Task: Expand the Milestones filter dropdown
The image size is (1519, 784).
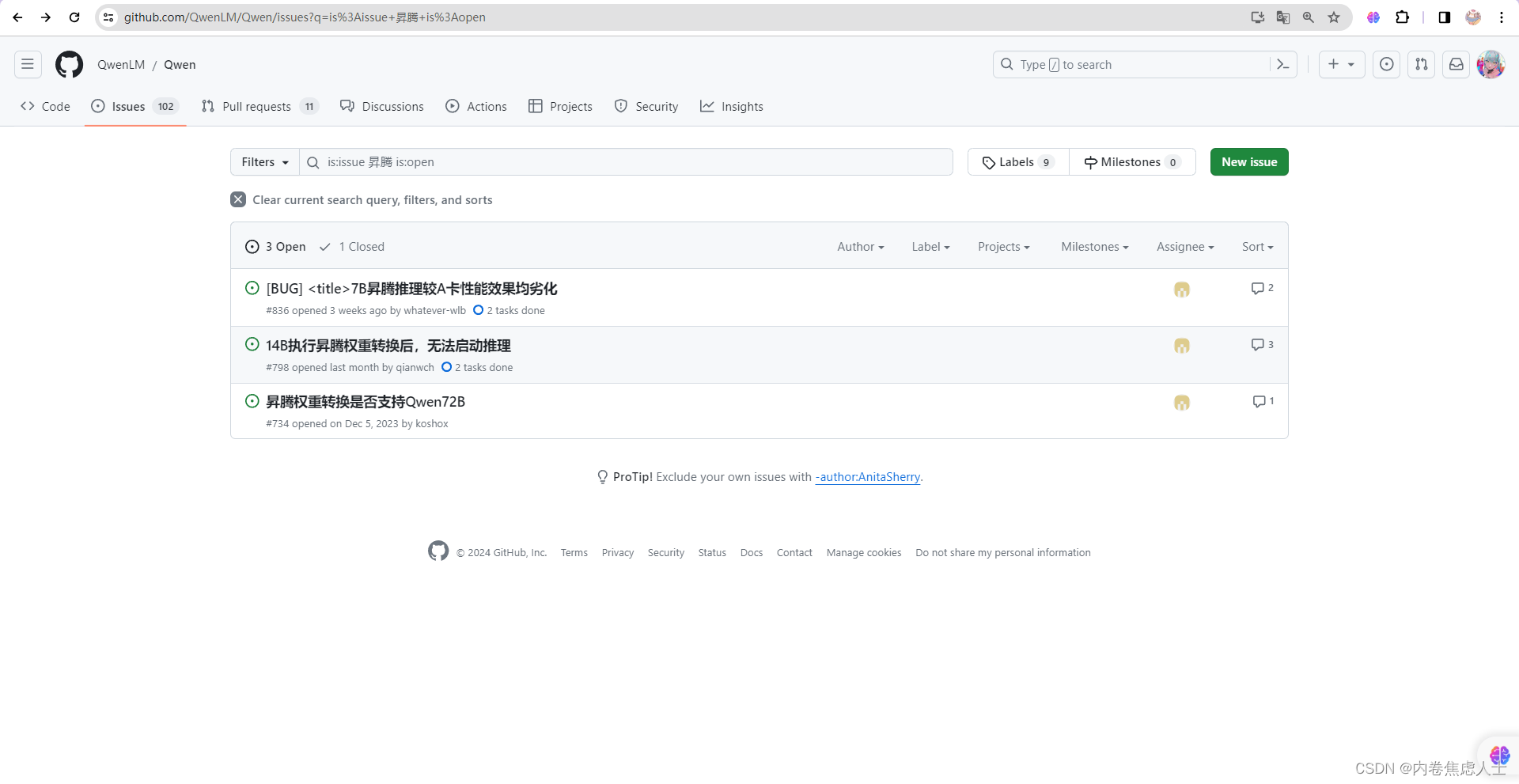Action: point(1095,247)
